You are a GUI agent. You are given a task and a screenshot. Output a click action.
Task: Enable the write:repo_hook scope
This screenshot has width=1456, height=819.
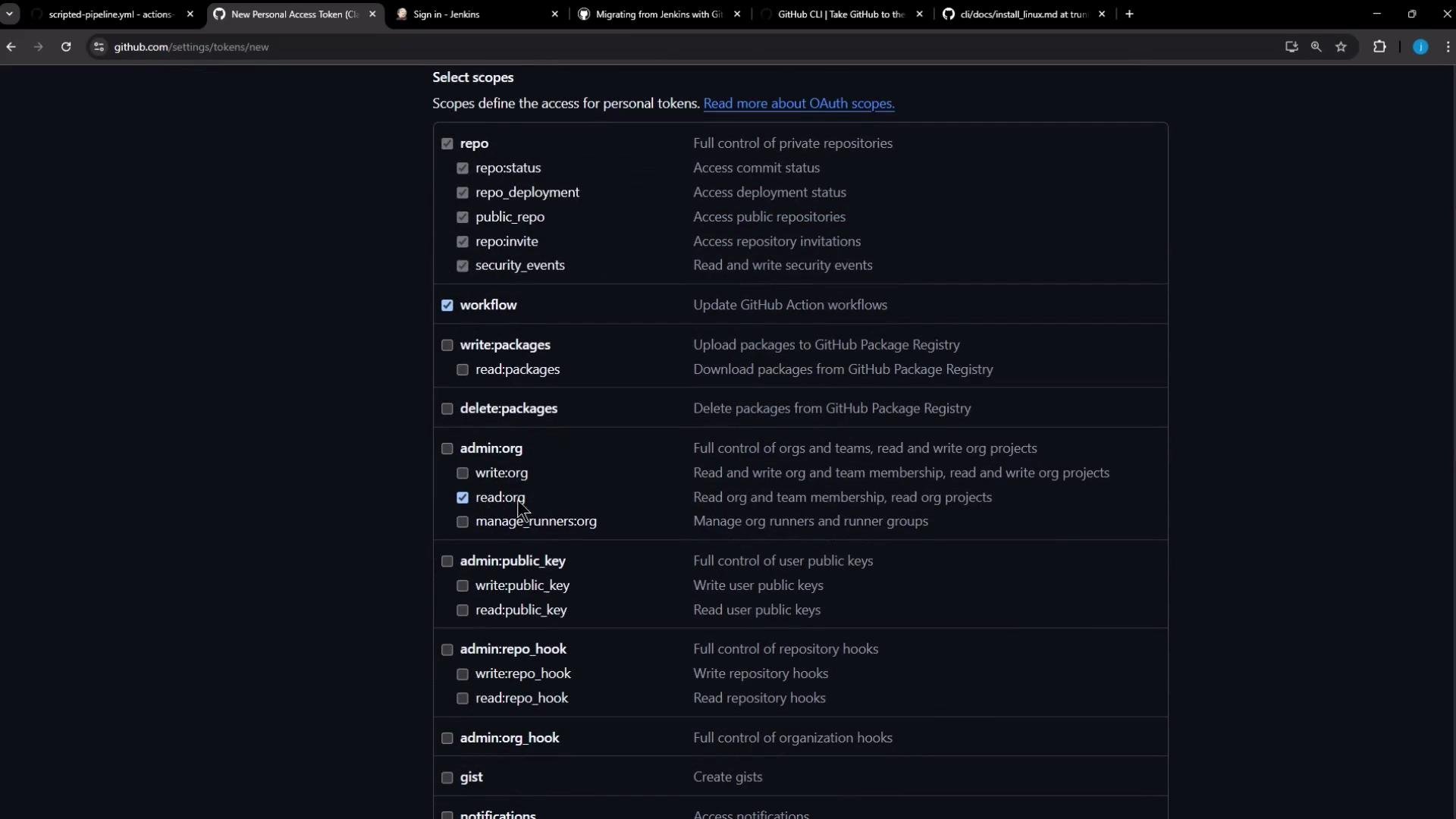tap(463, 674)
